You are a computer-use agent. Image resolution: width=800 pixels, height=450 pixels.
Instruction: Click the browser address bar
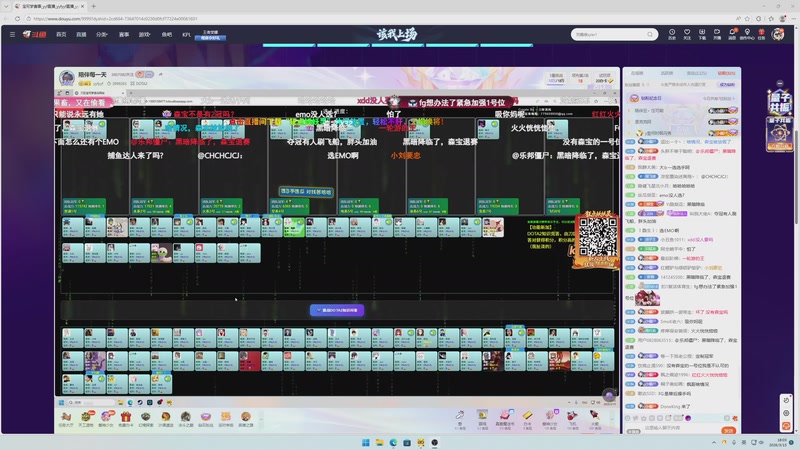coord(378,18)
